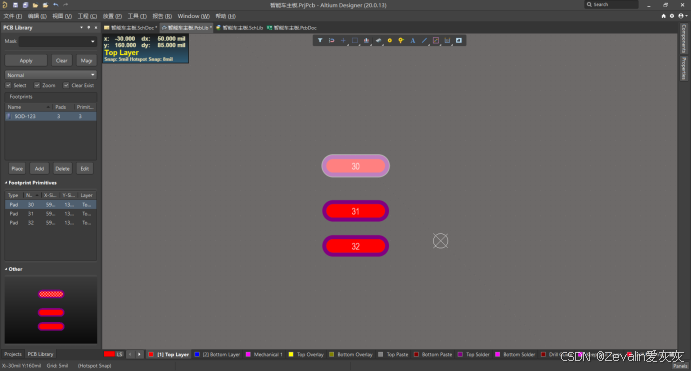This screenshot has width=692, height=371.
Task: Toggle the Clear Existing checkbox
Action: [x=66, y=85]
